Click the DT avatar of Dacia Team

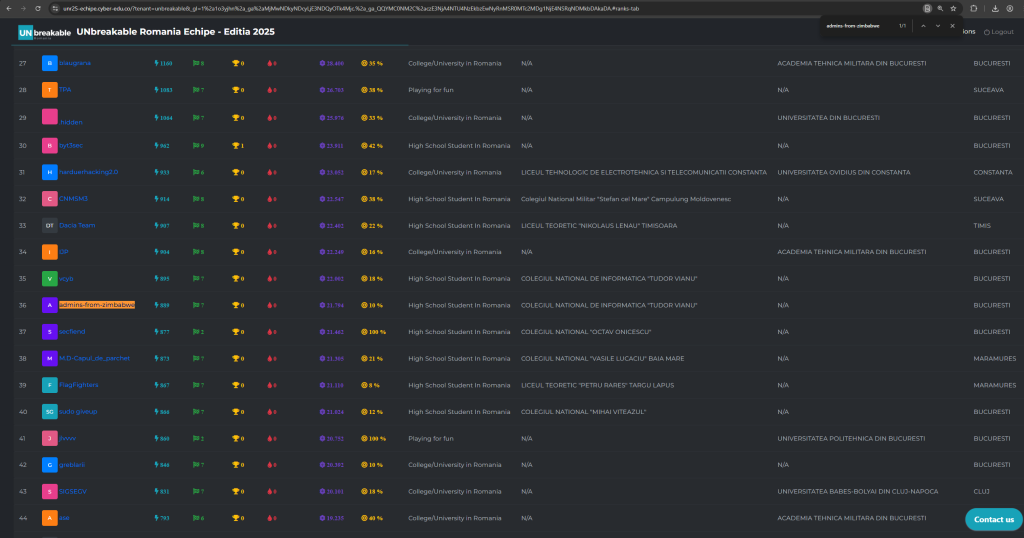click(x=49, y=225)
